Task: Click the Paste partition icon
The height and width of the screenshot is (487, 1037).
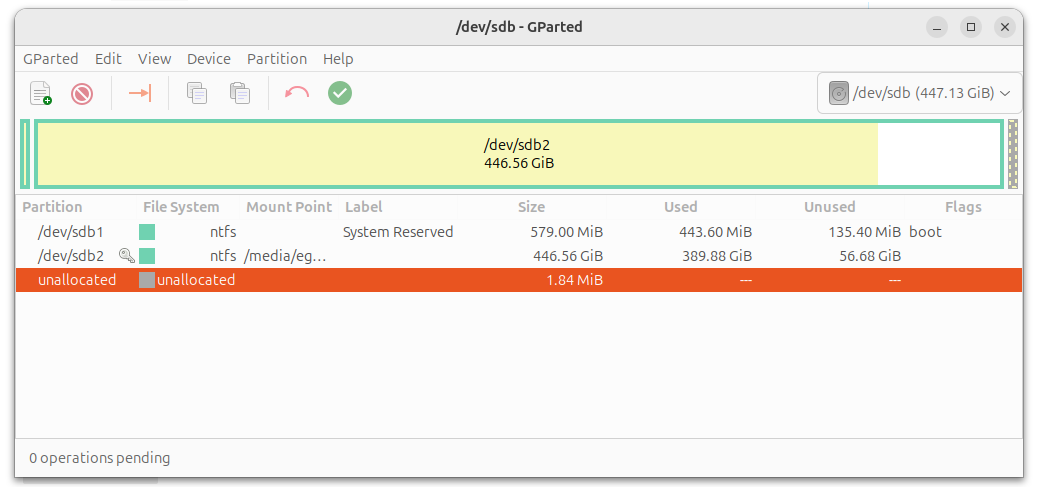Action: tap(240, 94)
